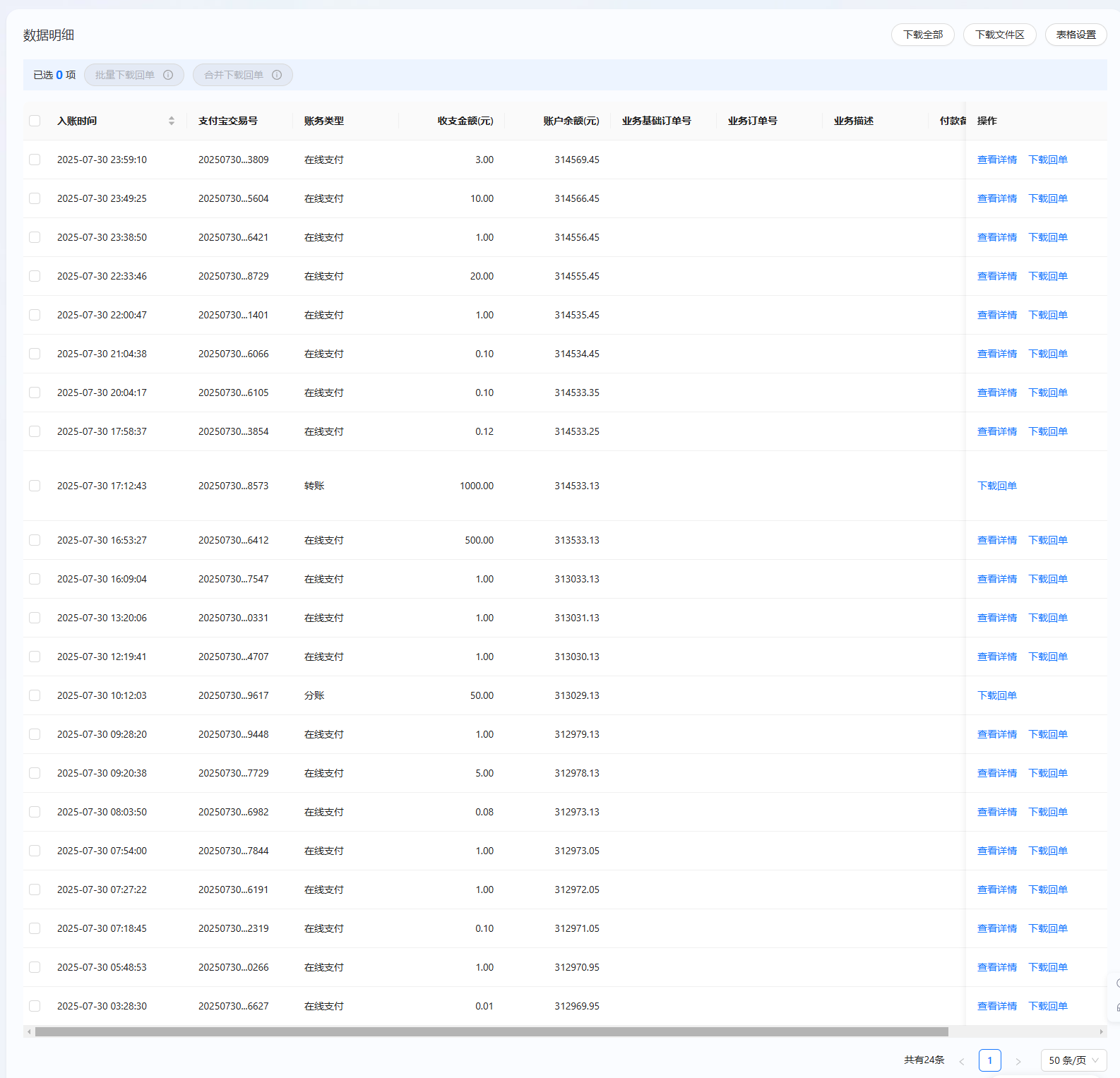1120x1078 pixels.
Task: Click 操作 column header
Action: pos(987,121)
